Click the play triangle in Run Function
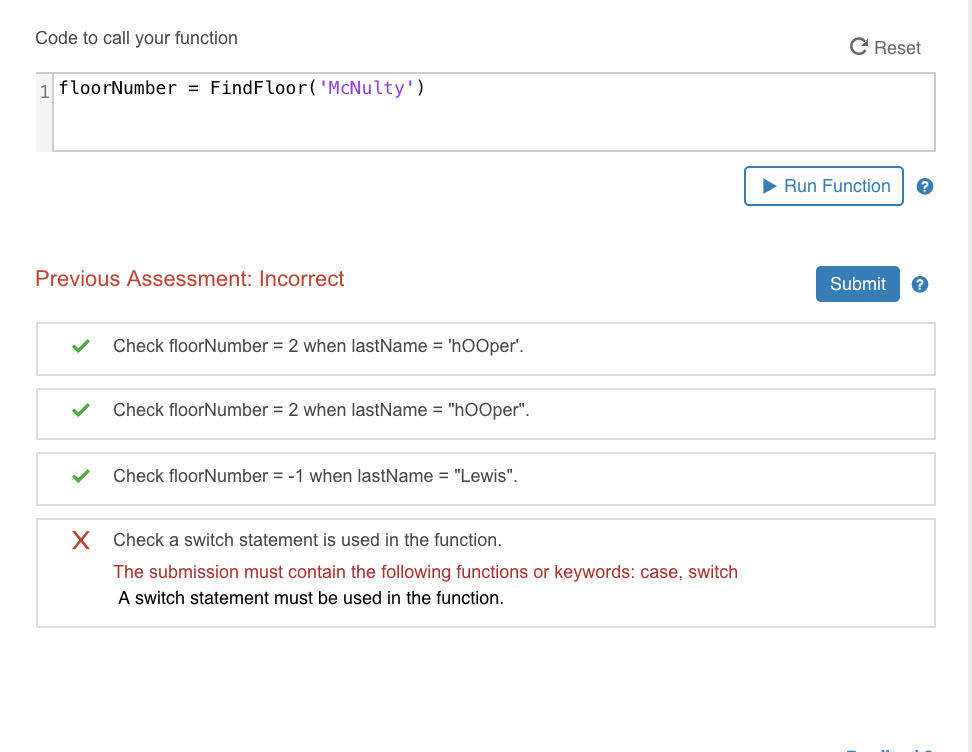Viewport: 972px width, 752px height. (x=769, y=186)
